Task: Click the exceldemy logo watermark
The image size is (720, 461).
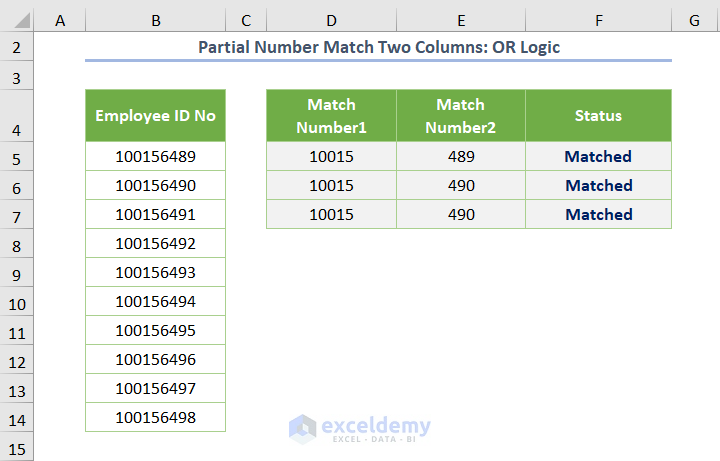Action: [360, 428]
